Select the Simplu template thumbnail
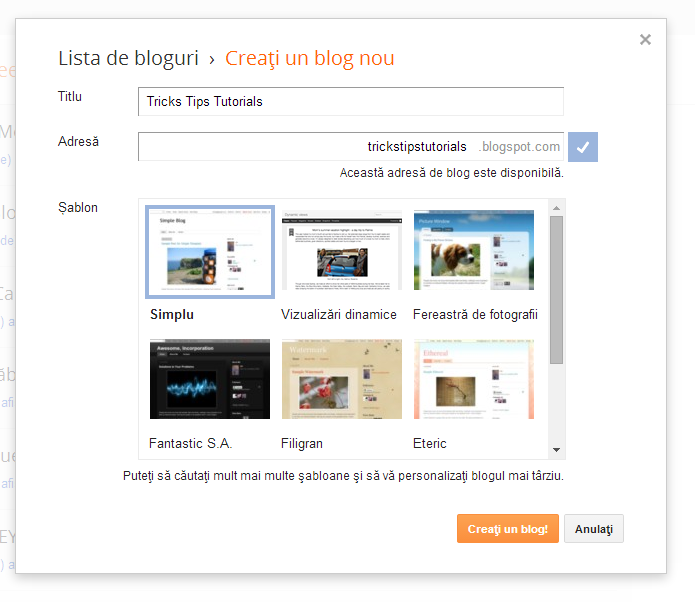 coord(210,251)
